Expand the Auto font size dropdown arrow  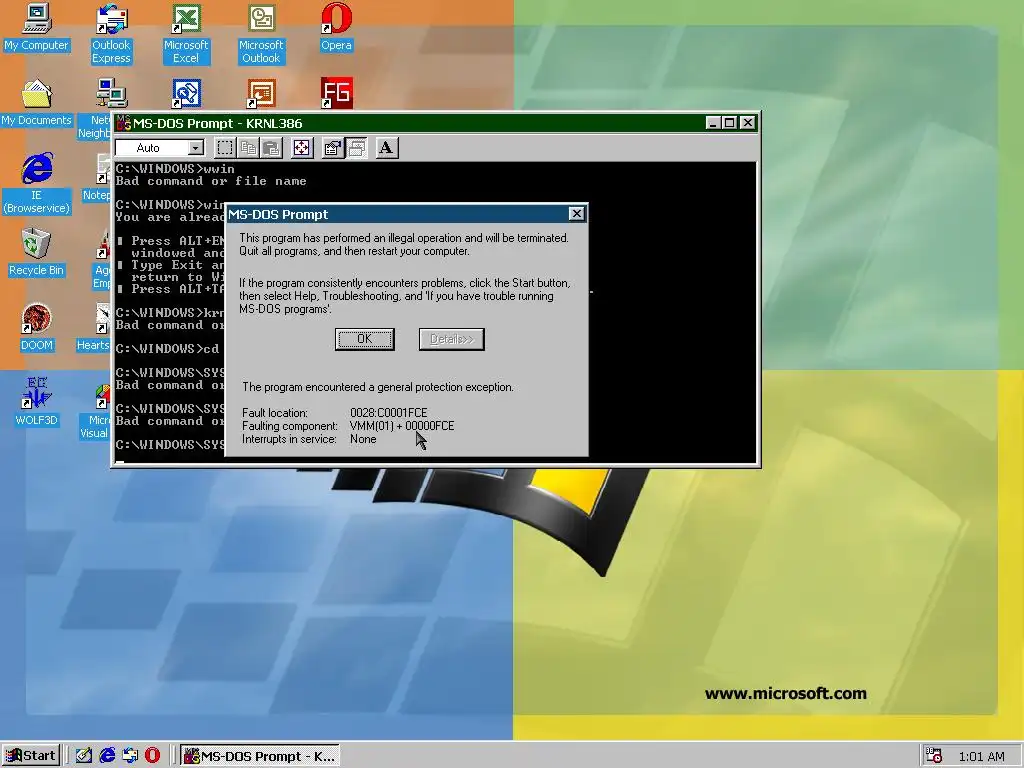(x=196, y=148)
